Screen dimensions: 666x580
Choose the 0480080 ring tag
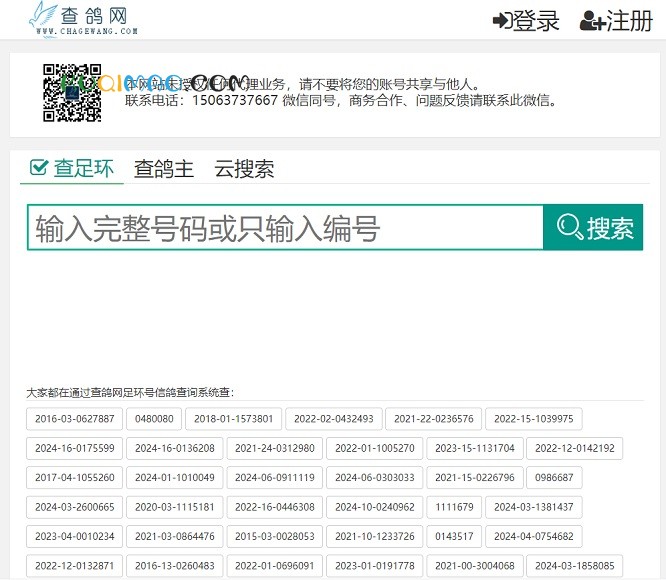click(154, 419)
